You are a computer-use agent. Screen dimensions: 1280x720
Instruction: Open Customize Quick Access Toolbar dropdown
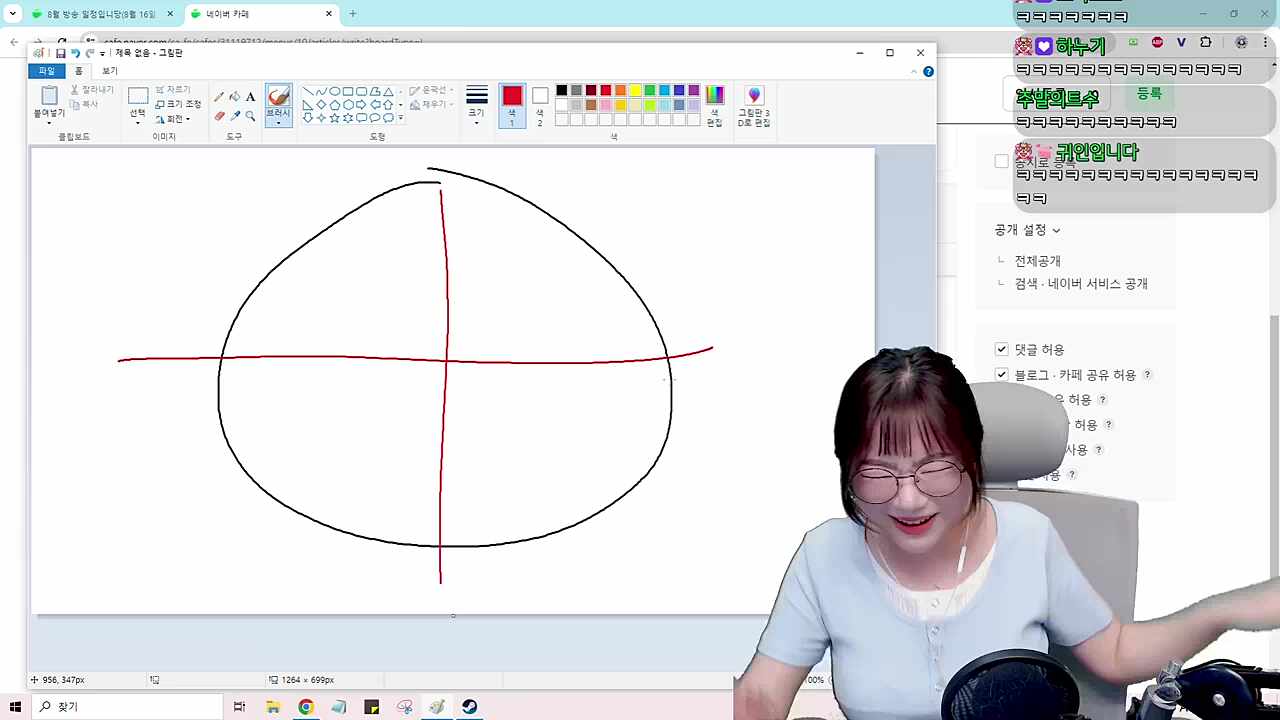click(103, 53)
